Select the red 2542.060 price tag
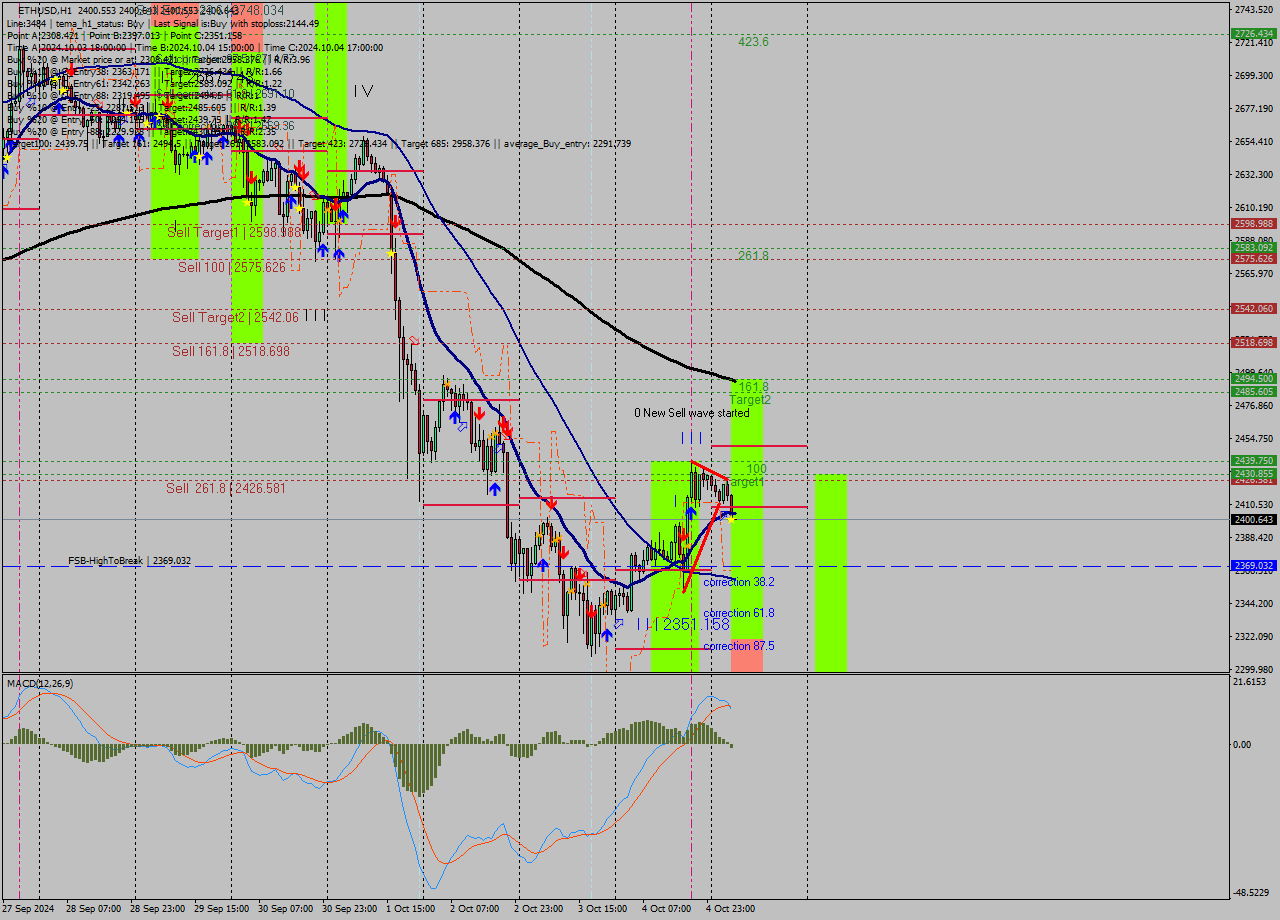The image size is (1280, 920). (x=1254, y=308)
